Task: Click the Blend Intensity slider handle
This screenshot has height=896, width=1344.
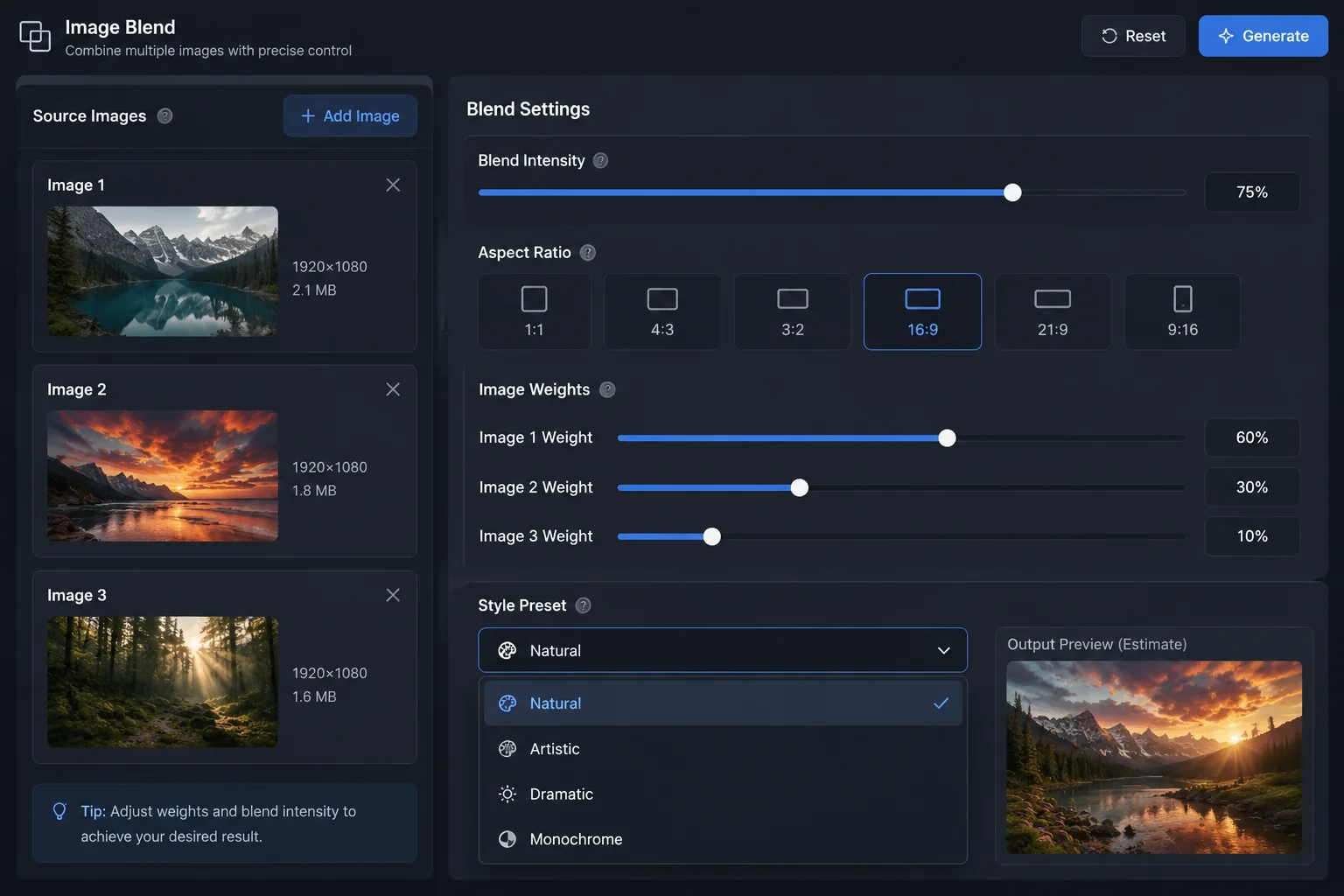Action: (x=1012, y=192)
